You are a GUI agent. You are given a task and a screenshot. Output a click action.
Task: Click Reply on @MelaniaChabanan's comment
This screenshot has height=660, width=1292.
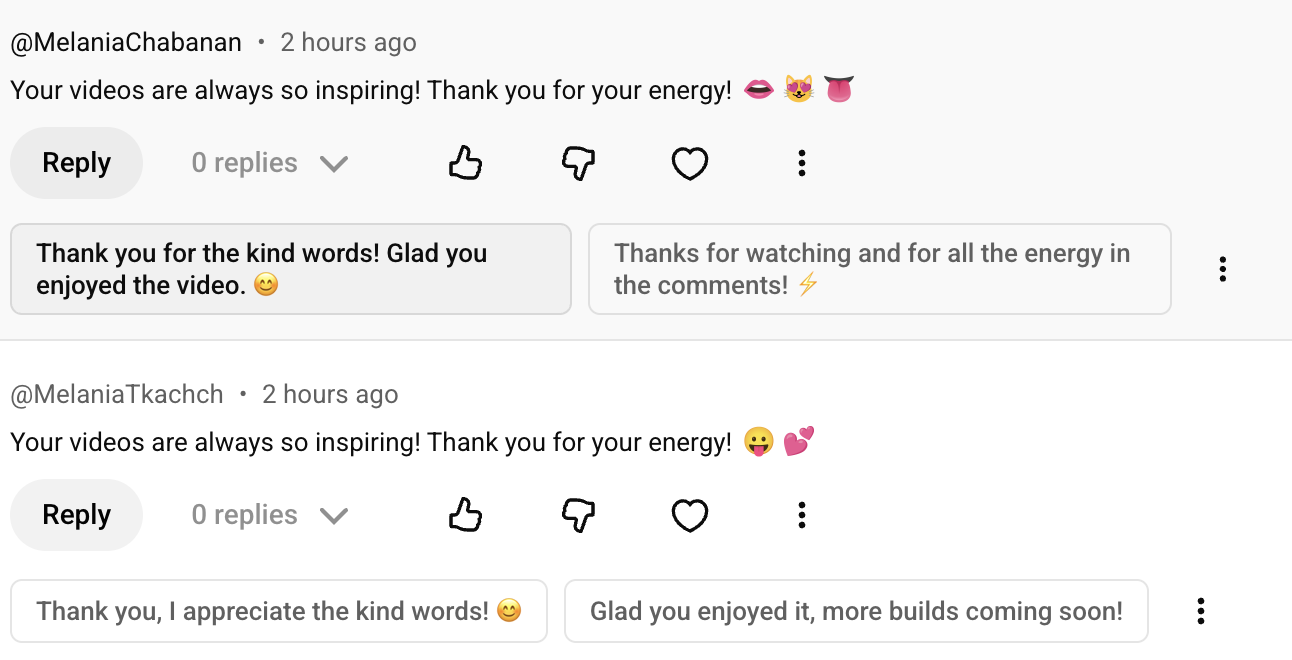point(76,163)
